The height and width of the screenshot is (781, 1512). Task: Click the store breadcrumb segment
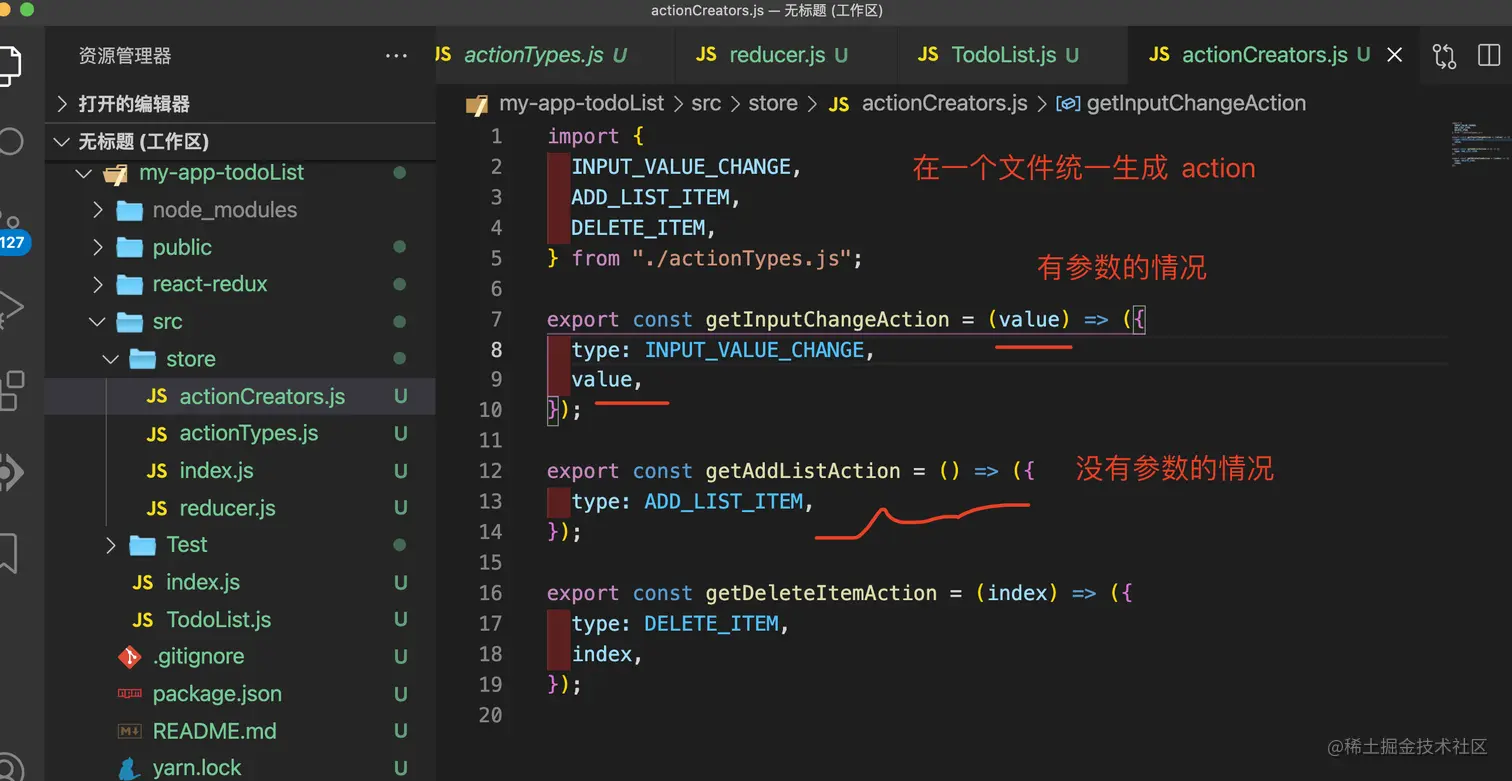tap(773, 103)
